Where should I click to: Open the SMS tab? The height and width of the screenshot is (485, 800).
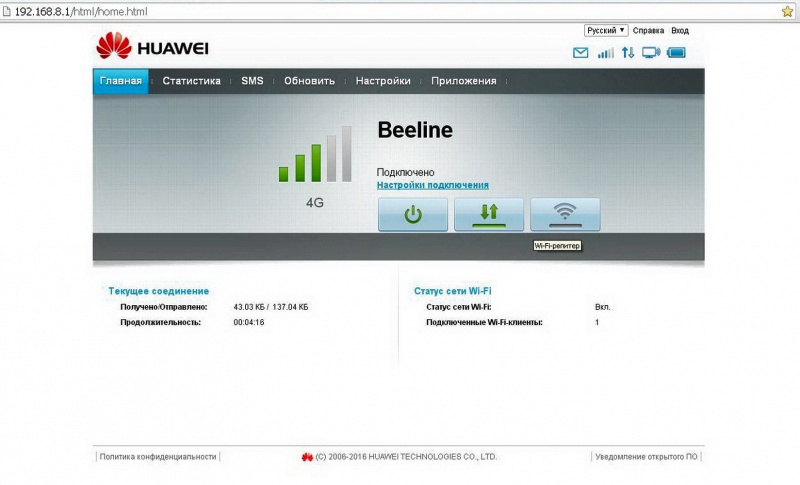252,81
